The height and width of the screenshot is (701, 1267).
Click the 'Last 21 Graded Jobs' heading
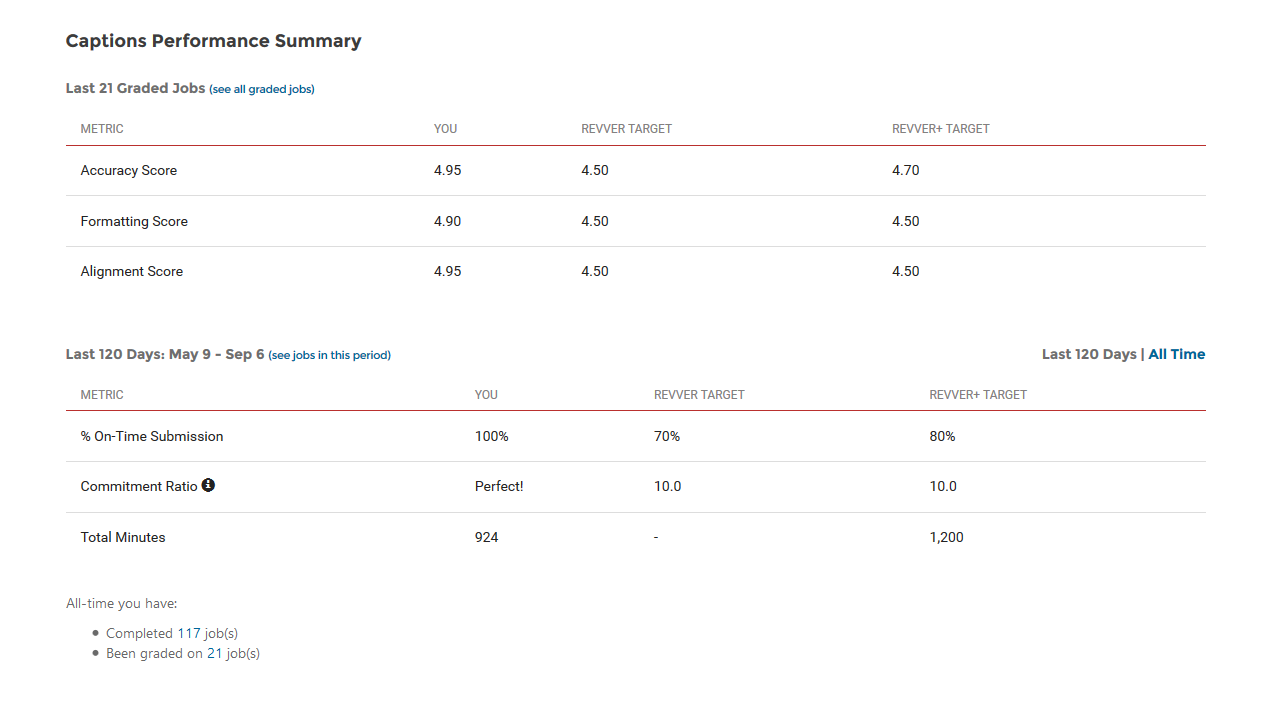click(135, 88)
